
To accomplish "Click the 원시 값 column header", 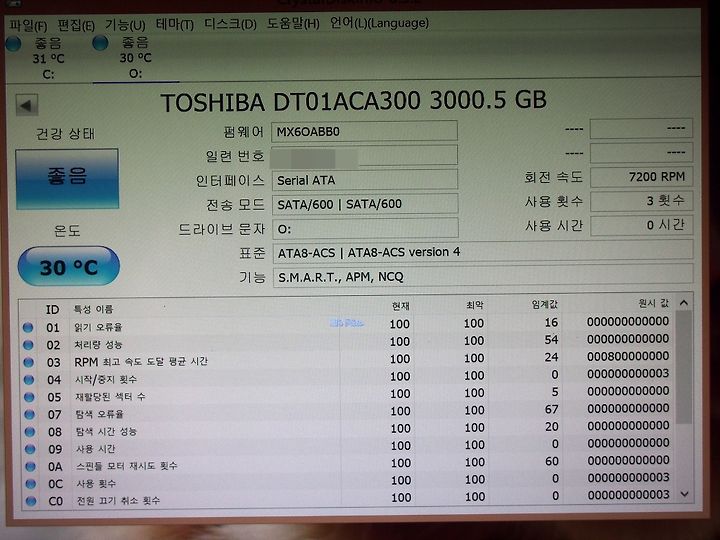I will (x=653, y=303).
